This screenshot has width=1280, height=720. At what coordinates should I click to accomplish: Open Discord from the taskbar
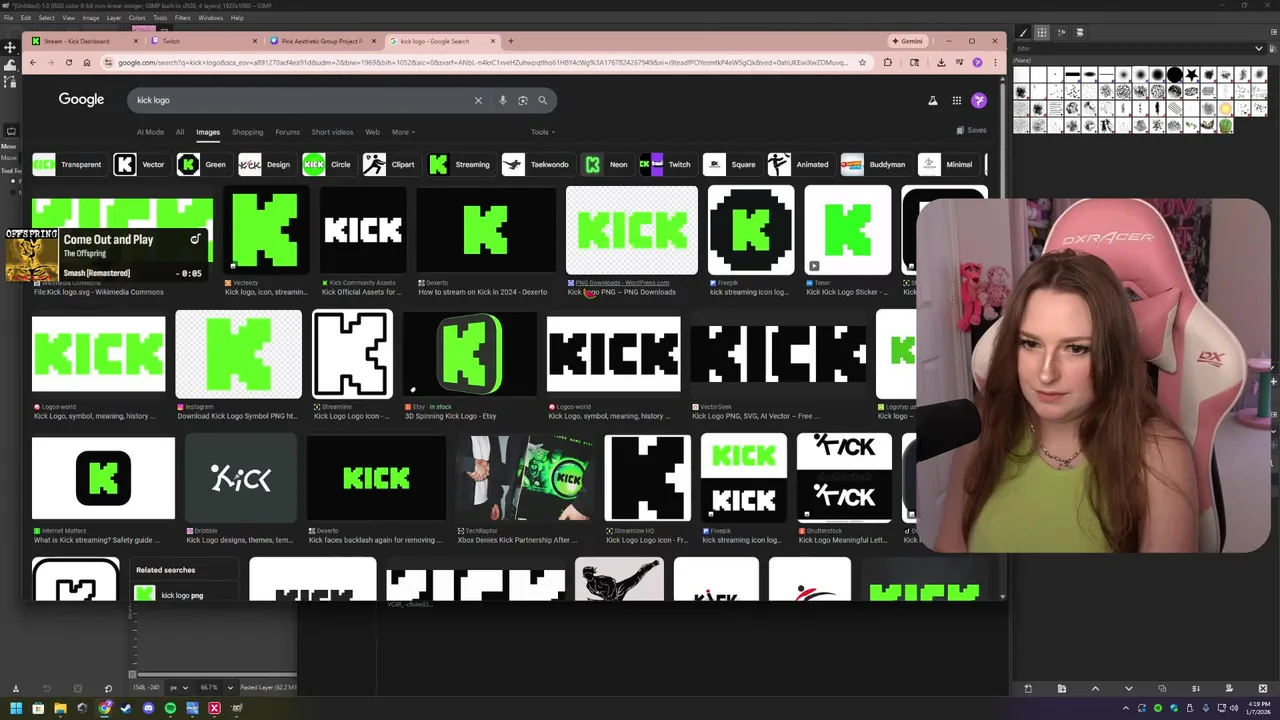[x=148, y=708]
